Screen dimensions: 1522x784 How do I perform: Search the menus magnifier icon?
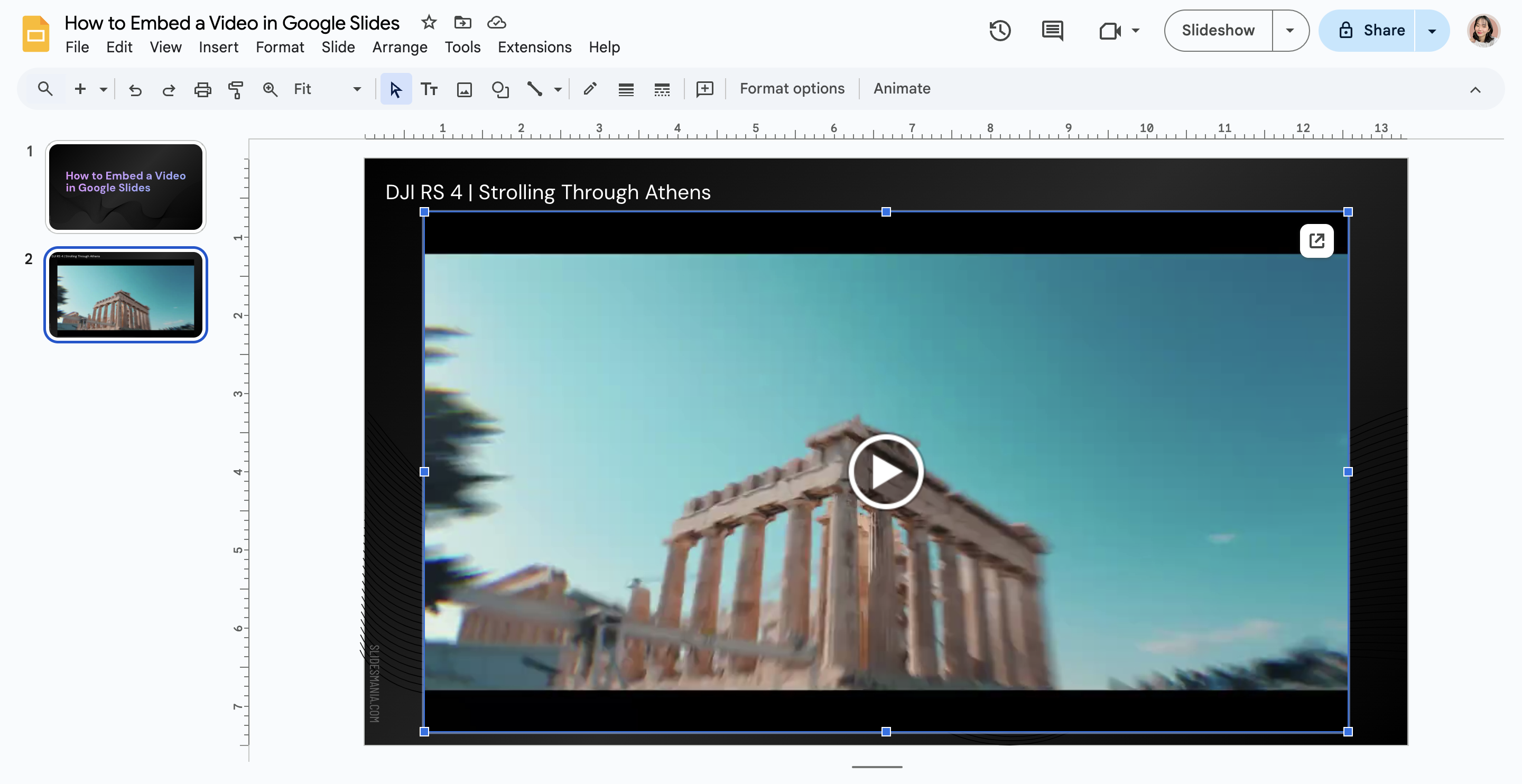coord(45,89)
